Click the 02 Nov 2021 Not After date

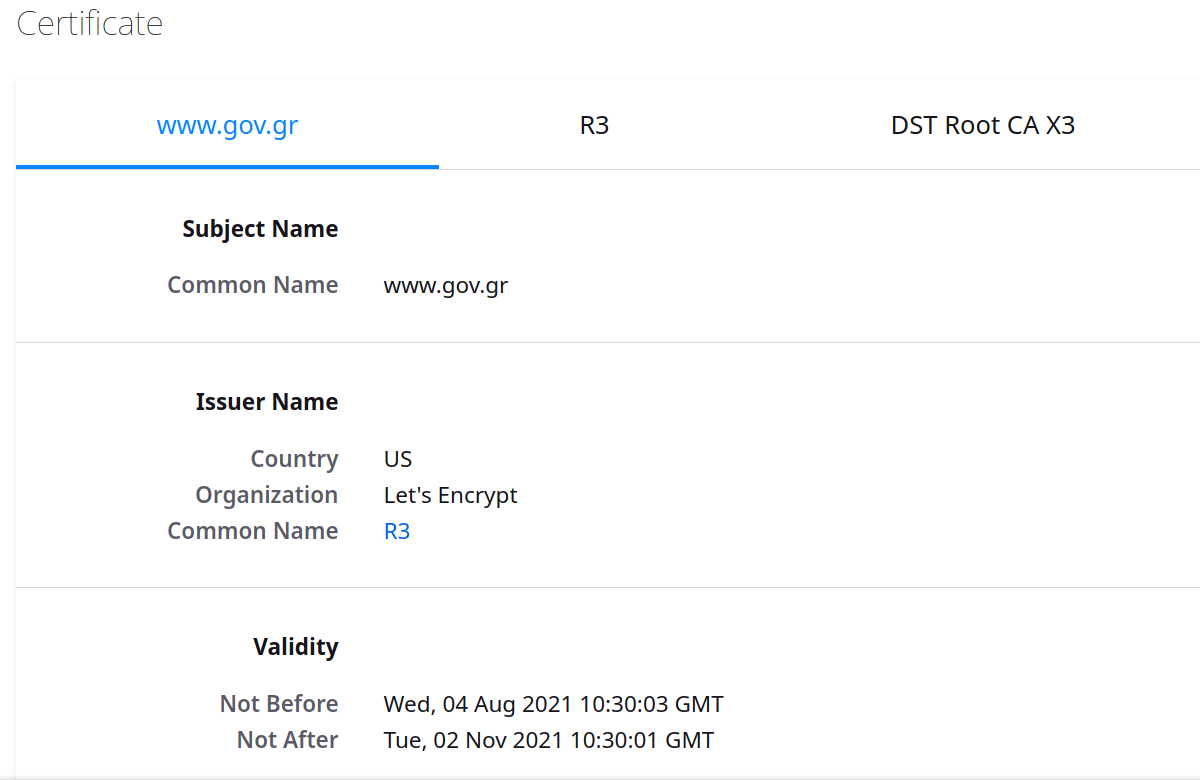[548, 740]
